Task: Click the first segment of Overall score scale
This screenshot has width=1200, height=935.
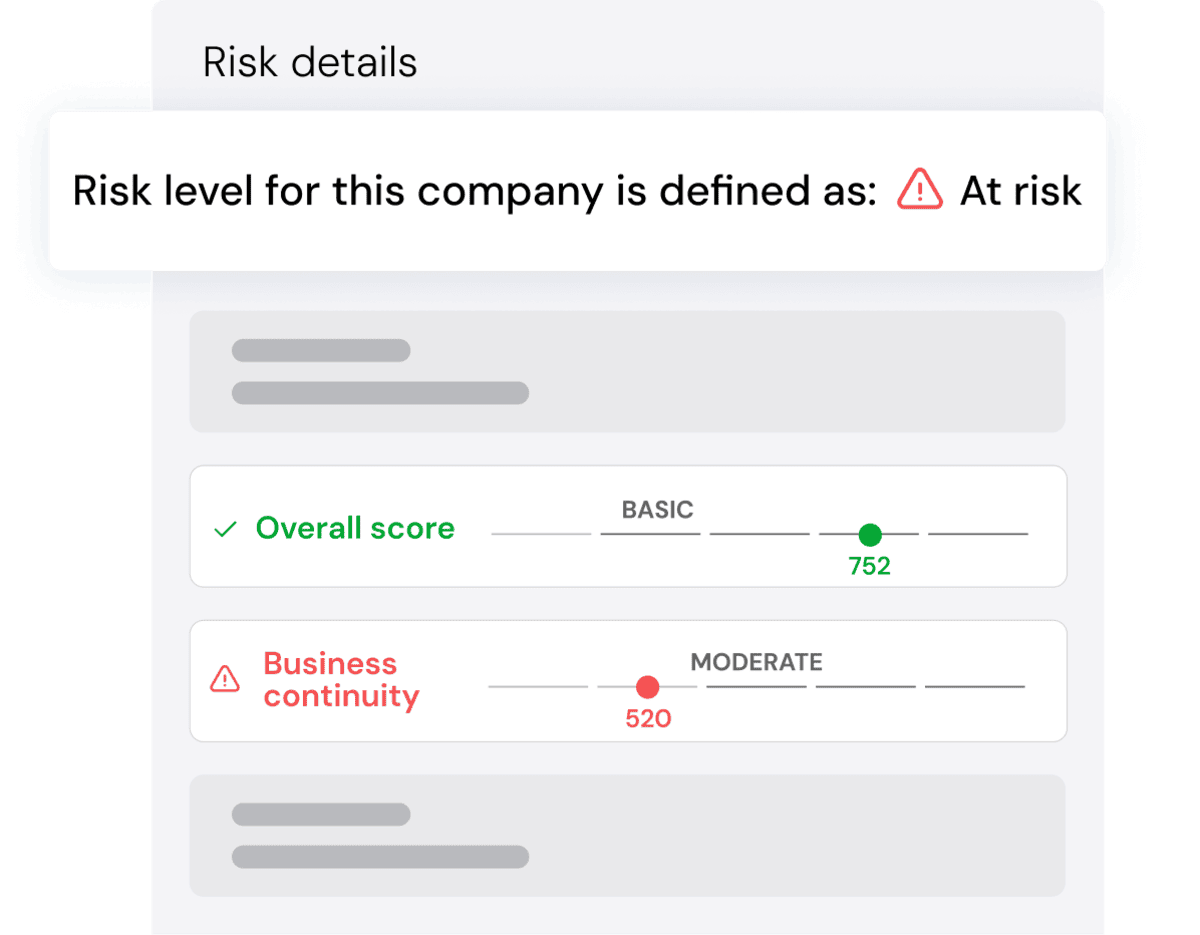Action: tap(541, 534)
